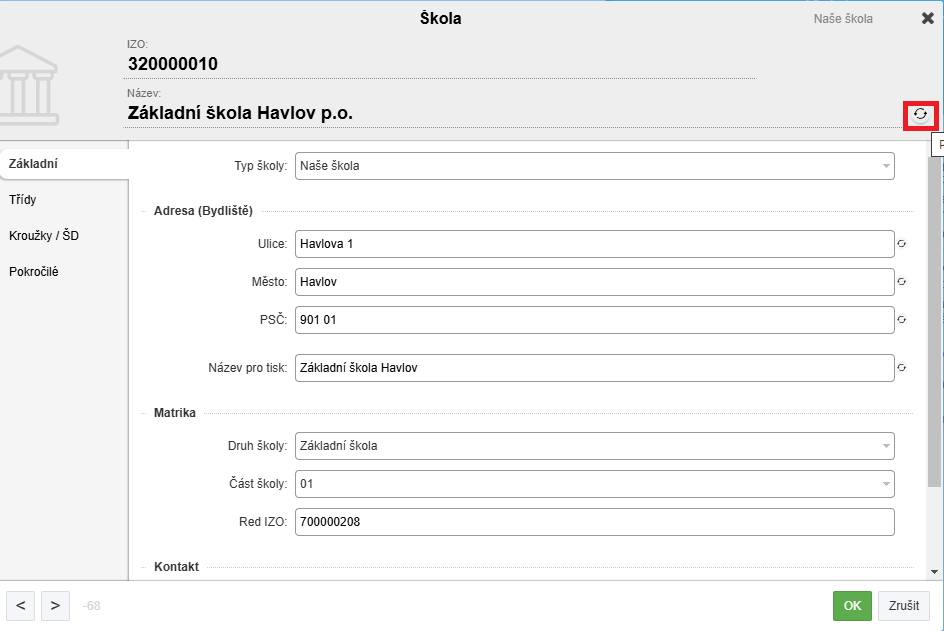Click into the PSČ input field

click(594, 320)
